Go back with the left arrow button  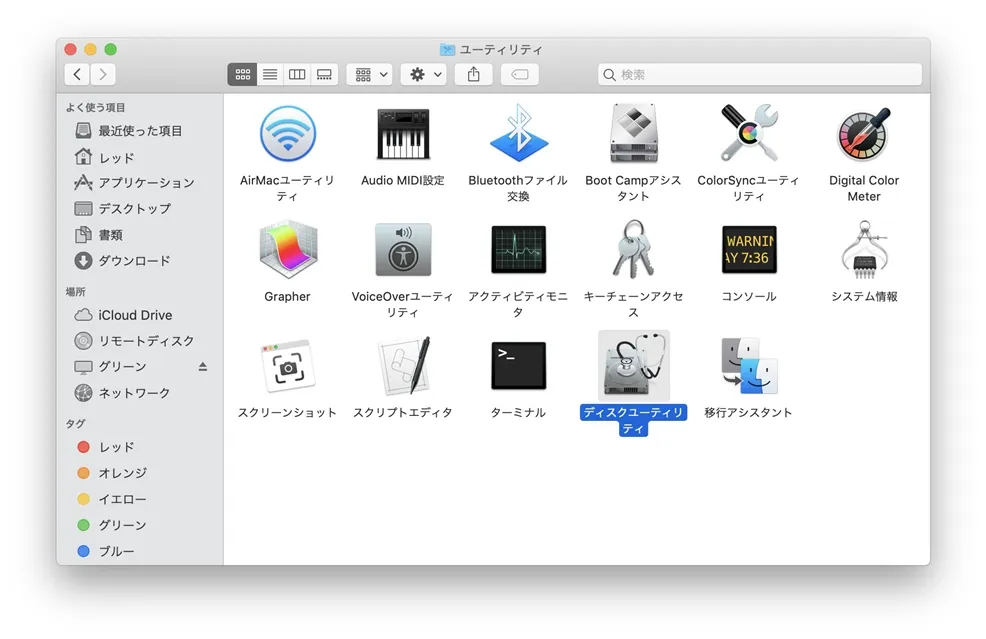pyautogui.click(x=77, y=74)
